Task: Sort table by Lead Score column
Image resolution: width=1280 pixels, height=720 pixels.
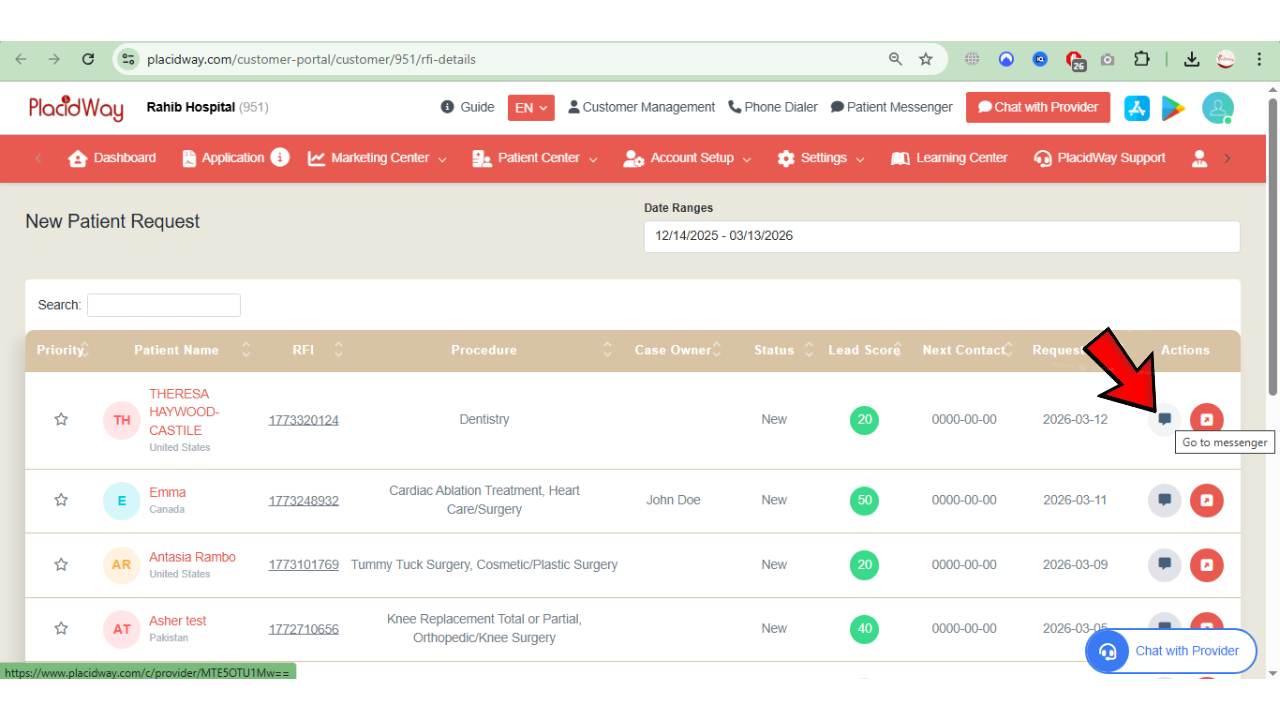Action: pyautogui.click(x=864, y=350)
